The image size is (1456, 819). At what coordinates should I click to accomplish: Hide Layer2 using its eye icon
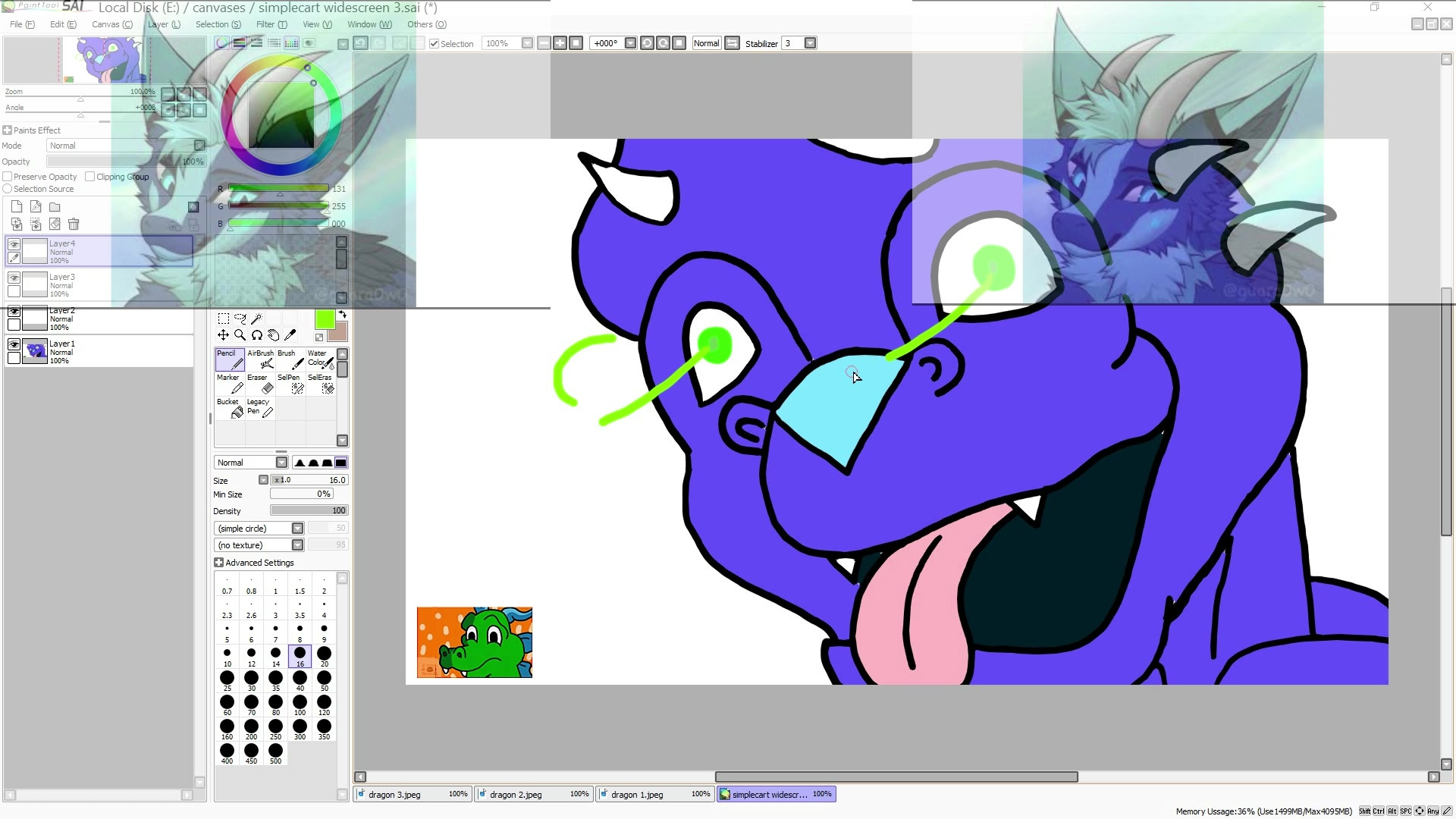14,312
